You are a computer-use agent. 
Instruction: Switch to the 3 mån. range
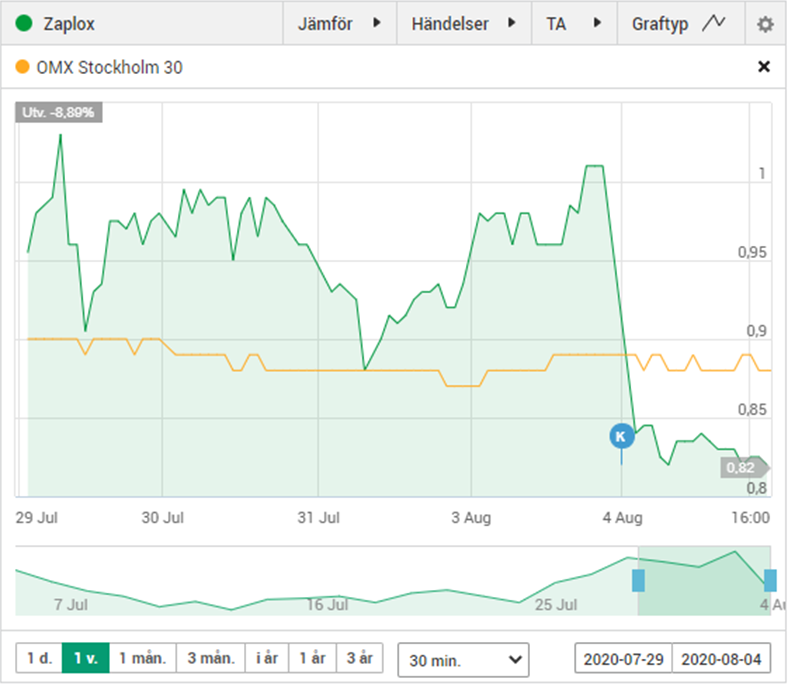[x=211, y=658]
